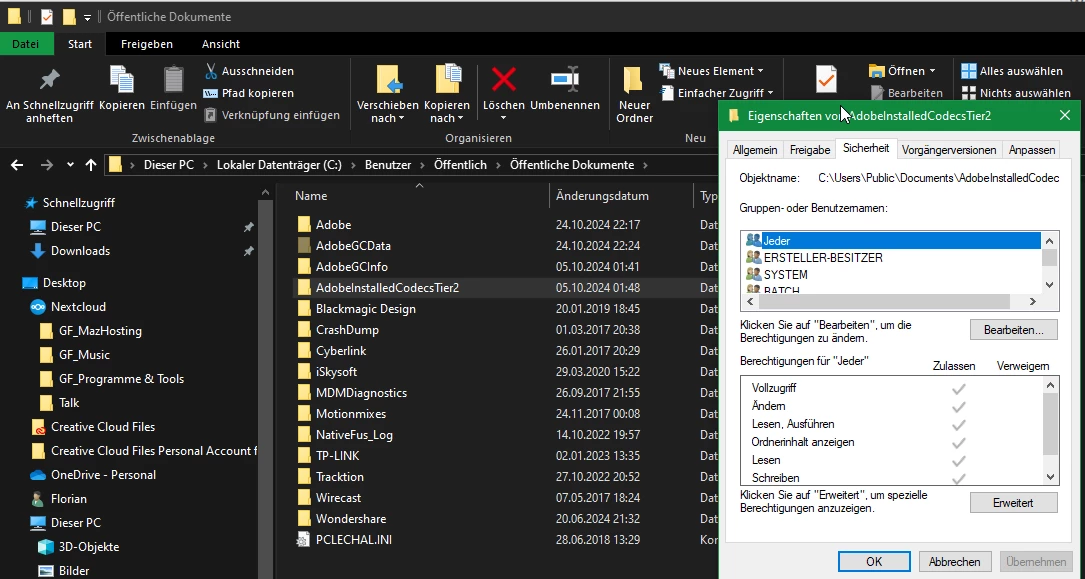The image size is (1085, 579).
Task: Open OneDrive - Personal in the sidebar
Action: (x=103, y=475)
